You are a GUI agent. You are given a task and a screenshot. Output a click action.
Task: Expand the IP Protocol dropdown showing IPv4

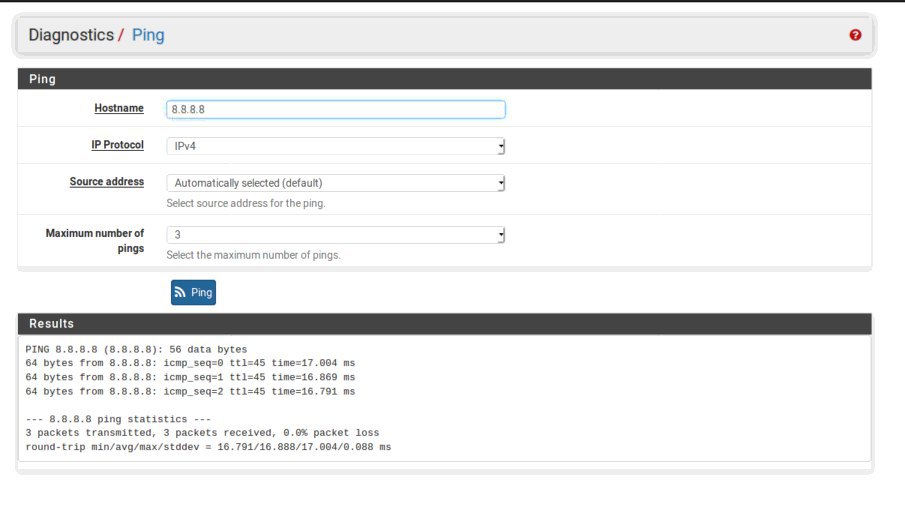(336, 146)
